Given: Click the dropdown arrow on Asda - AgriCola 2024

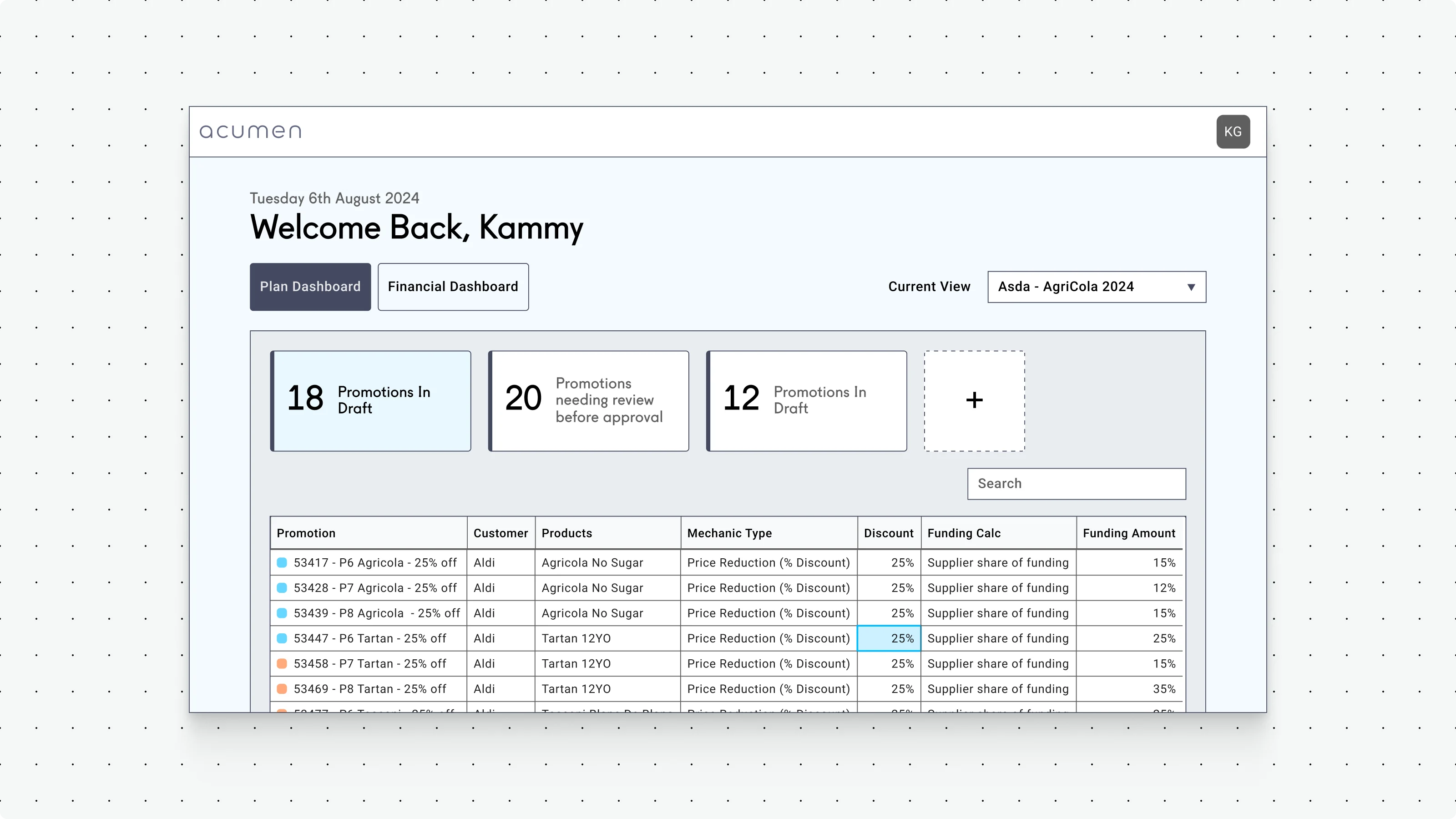Looking at the screenshot, I should pos(1191,287).
